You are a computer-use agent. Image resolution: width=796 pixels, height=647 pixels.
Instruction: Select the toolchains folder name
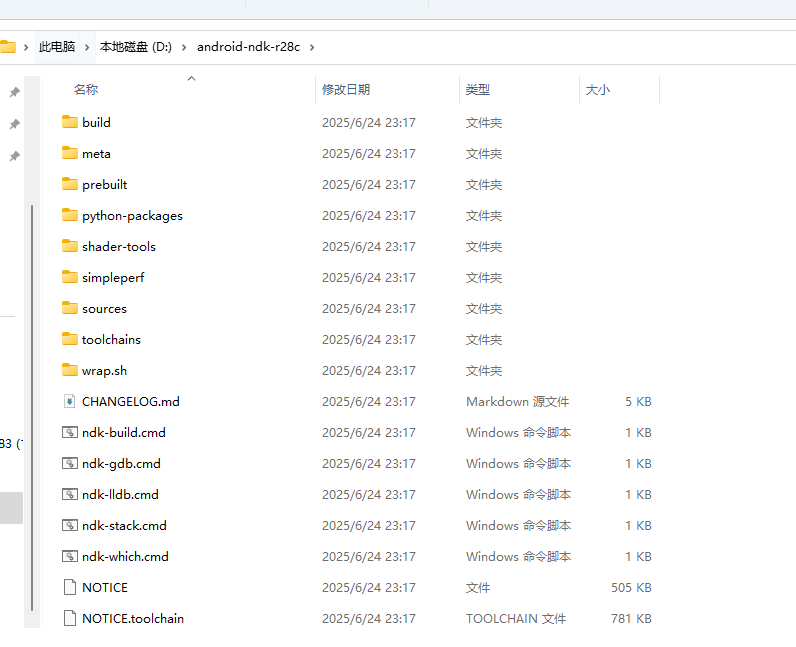[x=111, y=339]
